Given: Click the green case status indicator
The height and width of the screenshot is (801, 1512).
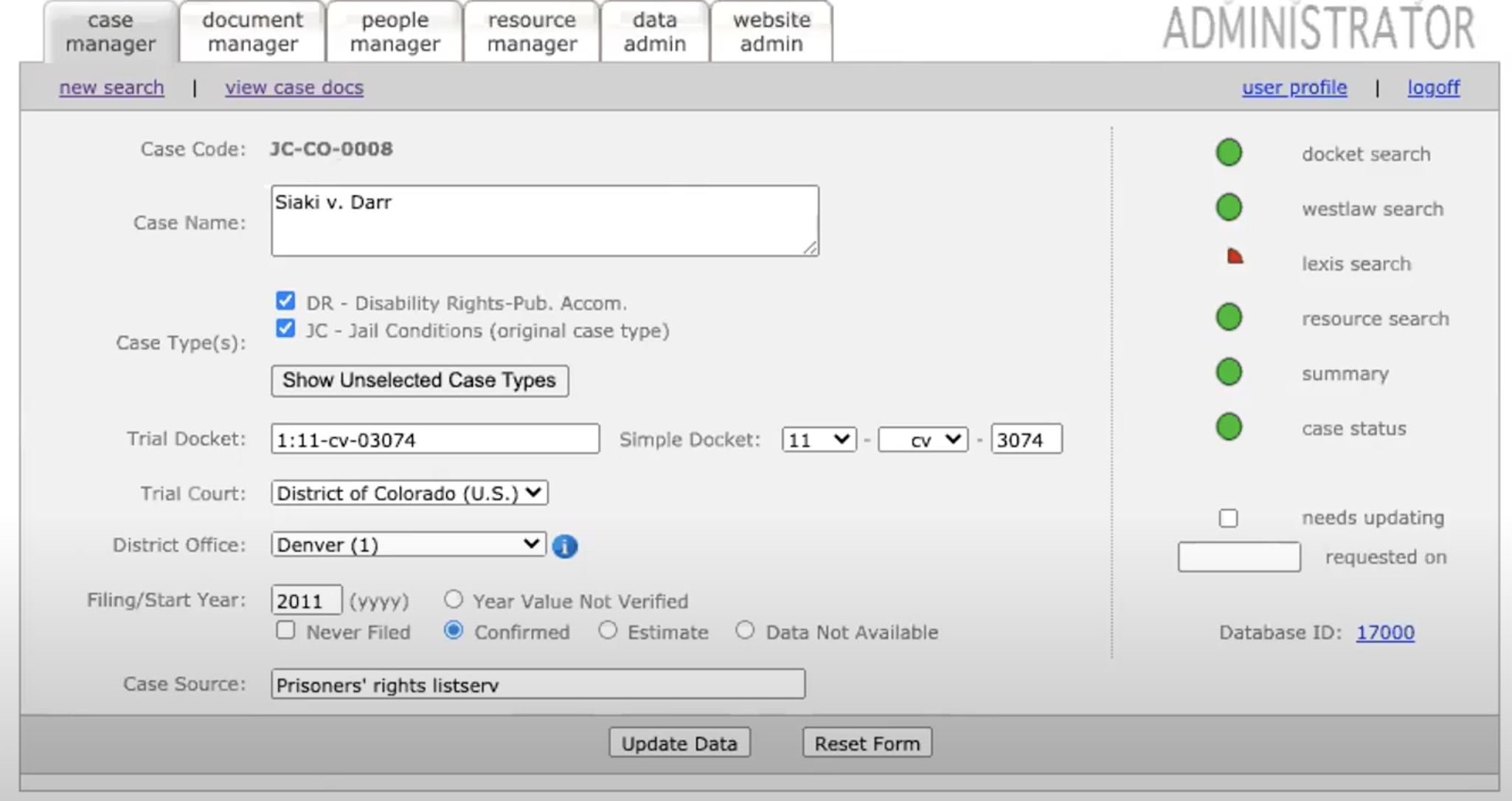Looking at the screenshot, I should click(1229, 427).
